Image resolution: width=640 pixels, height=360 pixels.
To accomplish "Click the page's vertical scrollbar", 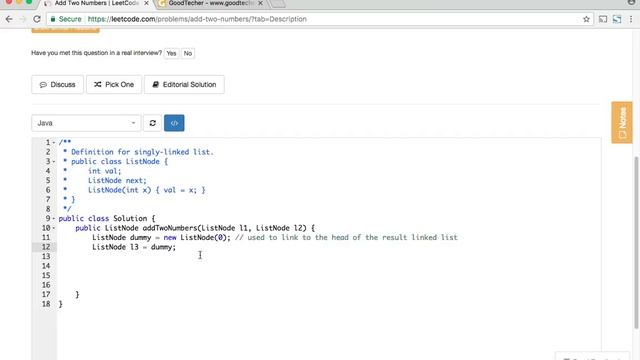I will (x=636, y=242).
